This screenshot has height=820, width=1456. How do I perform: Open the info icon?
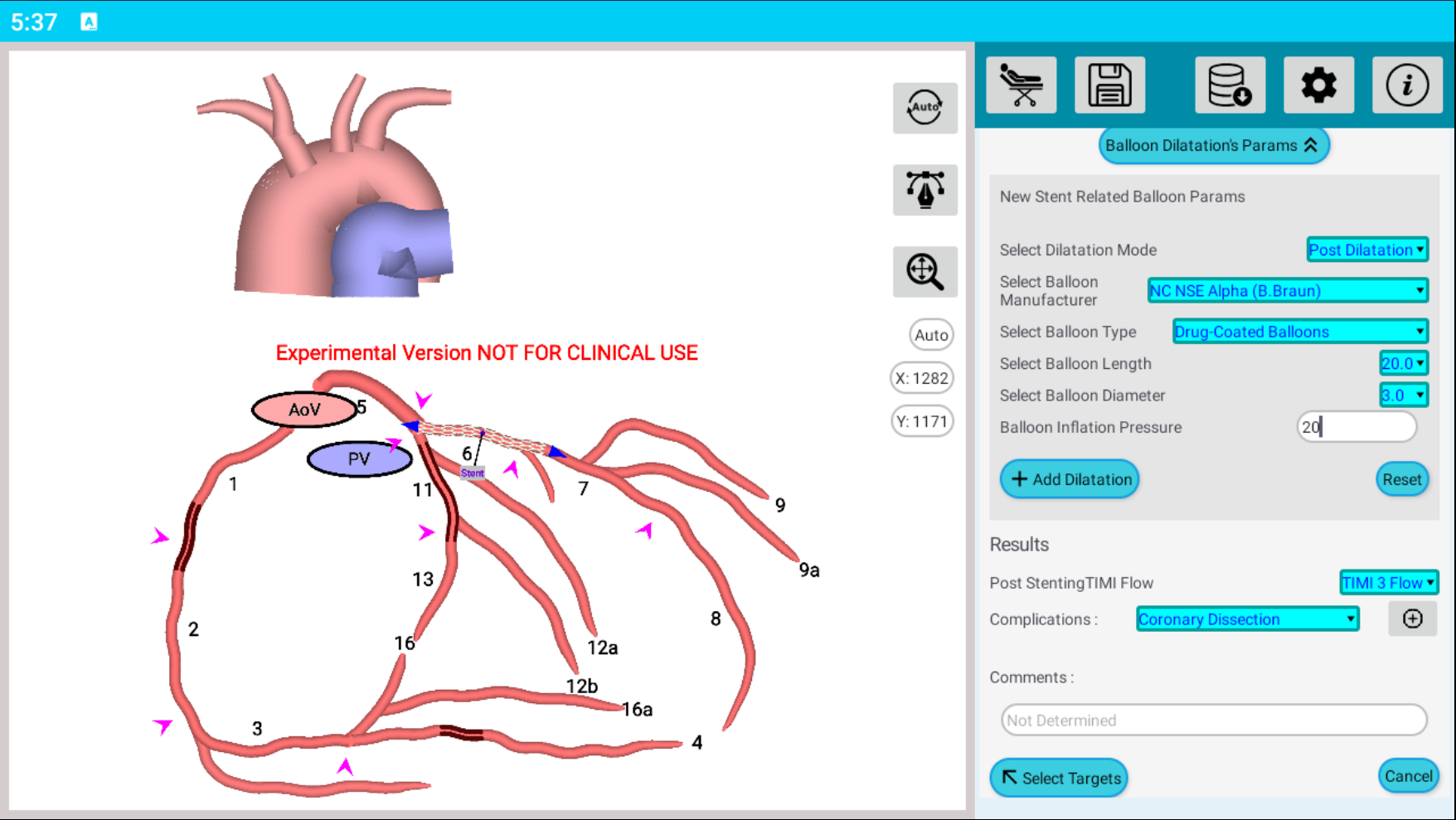coord(1407,85)
